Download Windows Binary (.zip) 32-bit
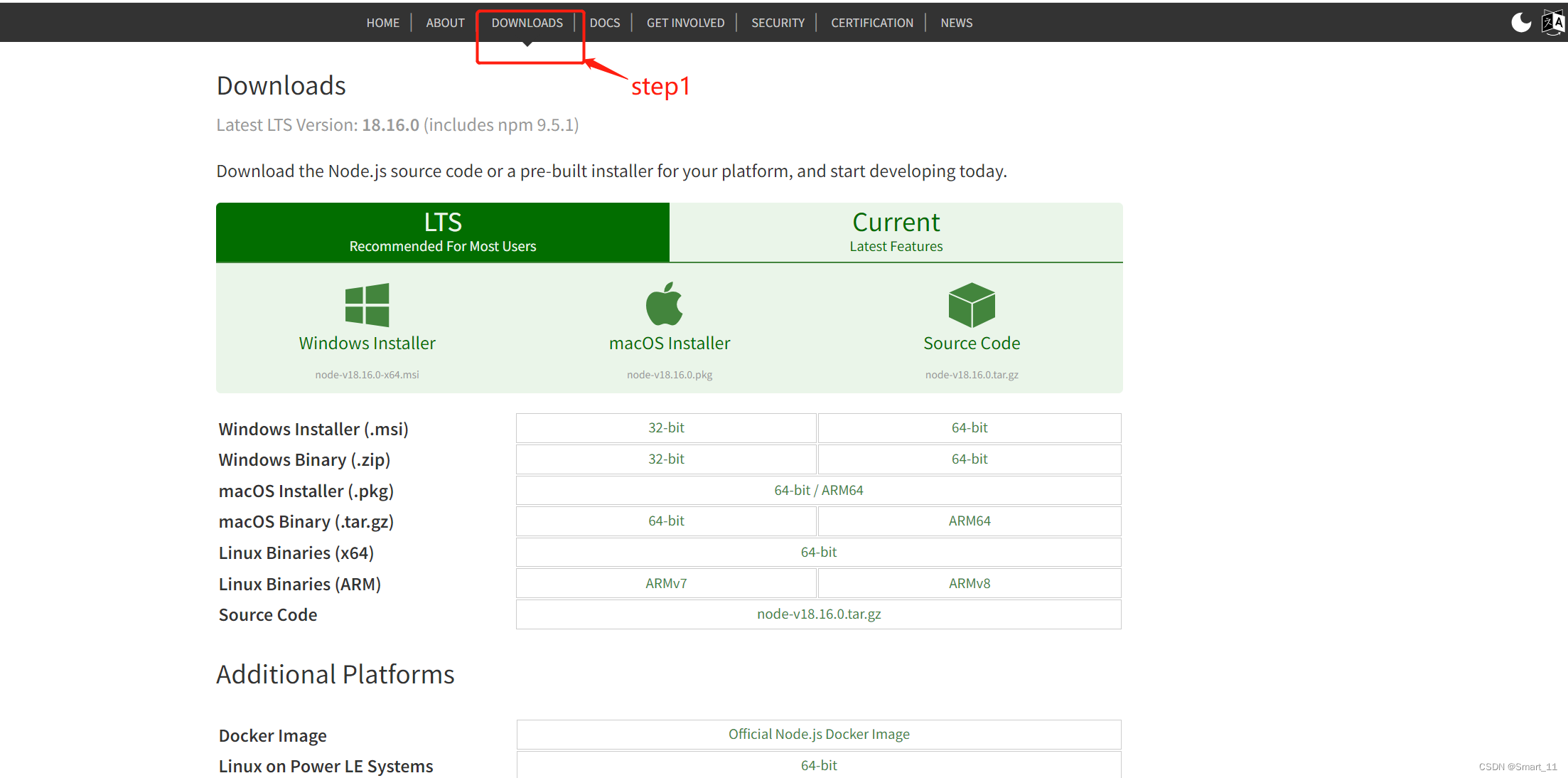 click(x=666, y=459)
